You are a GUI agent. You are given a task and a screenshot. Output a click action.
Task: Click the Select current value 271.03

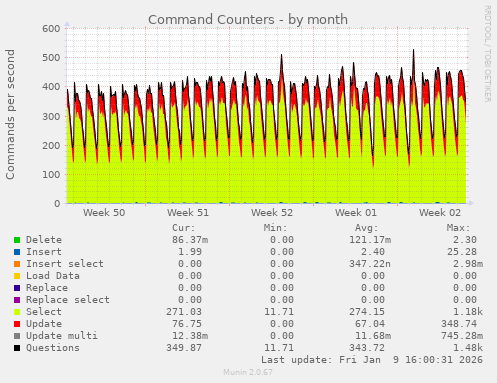coord(184,312)
